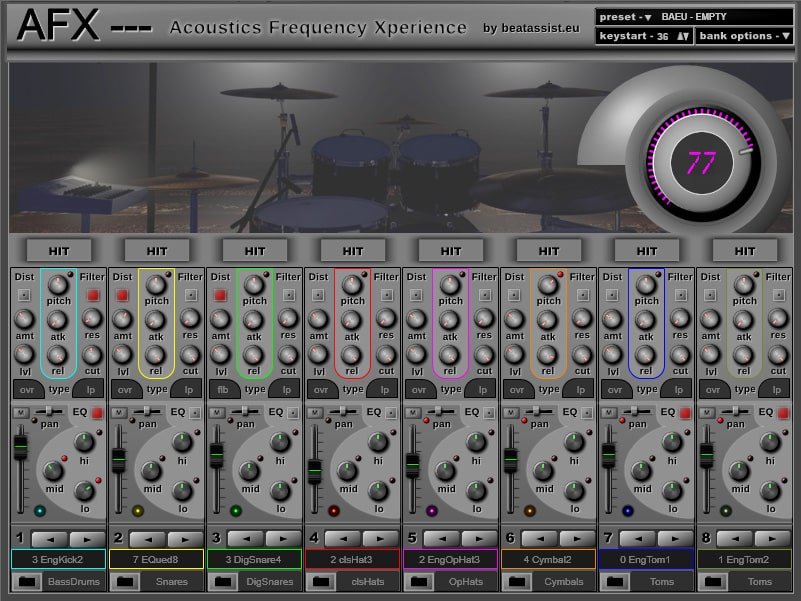Select next sample arrow on channel 4
The image size is (801, 601).
click(x=381, y=539)
